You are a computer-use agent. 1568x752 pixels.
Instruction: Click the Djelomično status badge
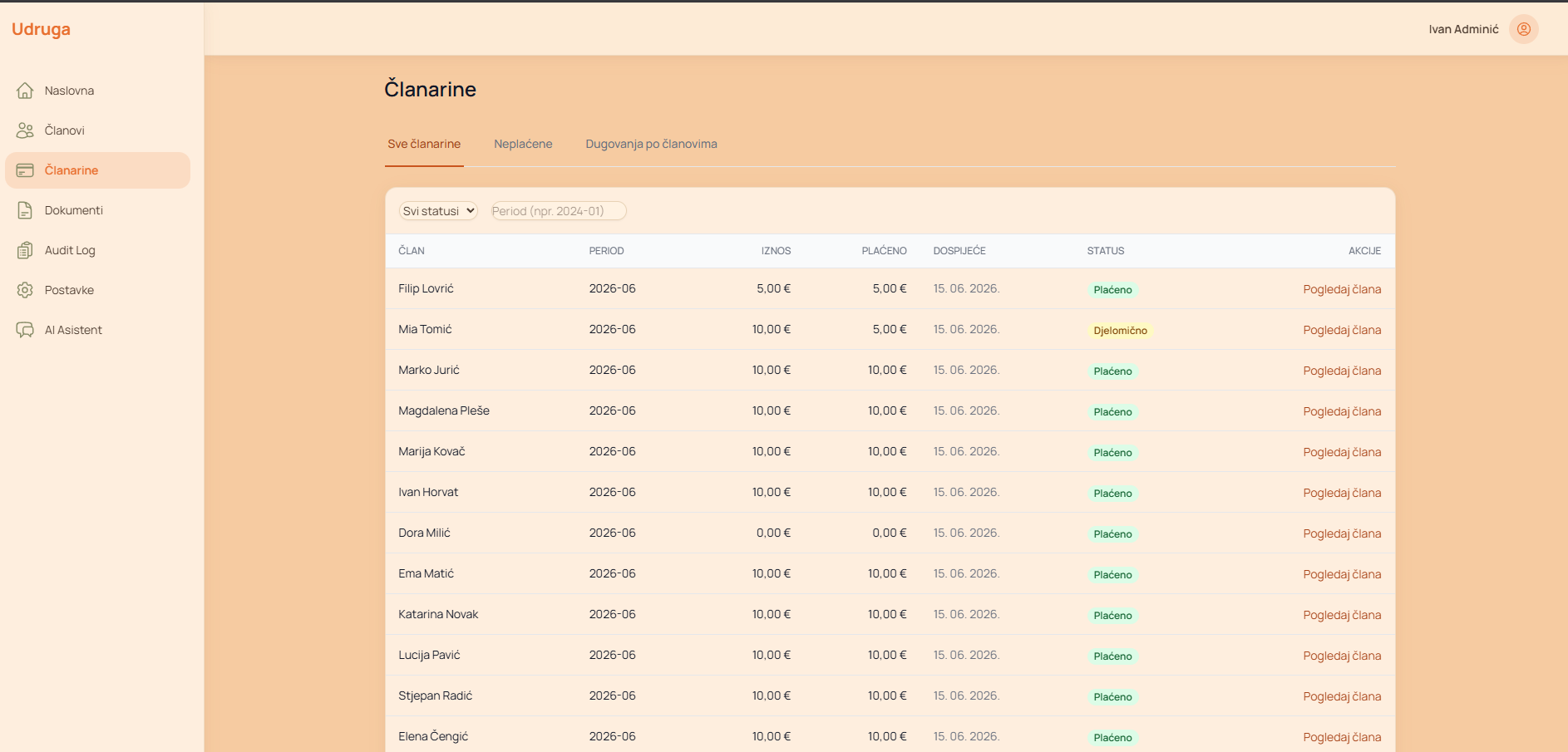(x=1120, y=331)
